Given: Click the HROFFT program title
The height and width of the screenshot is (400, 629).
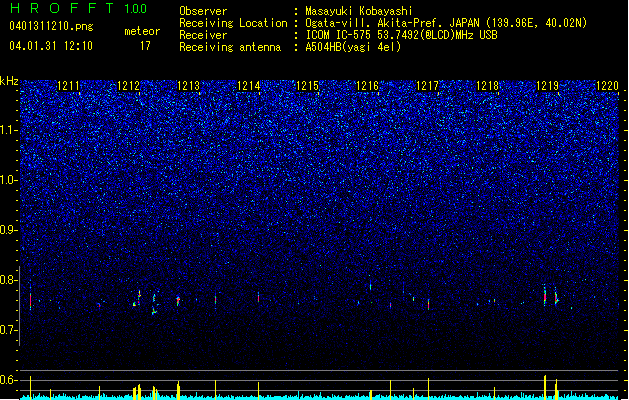Looking at the screenshot, I should click(x=62, y=8).
